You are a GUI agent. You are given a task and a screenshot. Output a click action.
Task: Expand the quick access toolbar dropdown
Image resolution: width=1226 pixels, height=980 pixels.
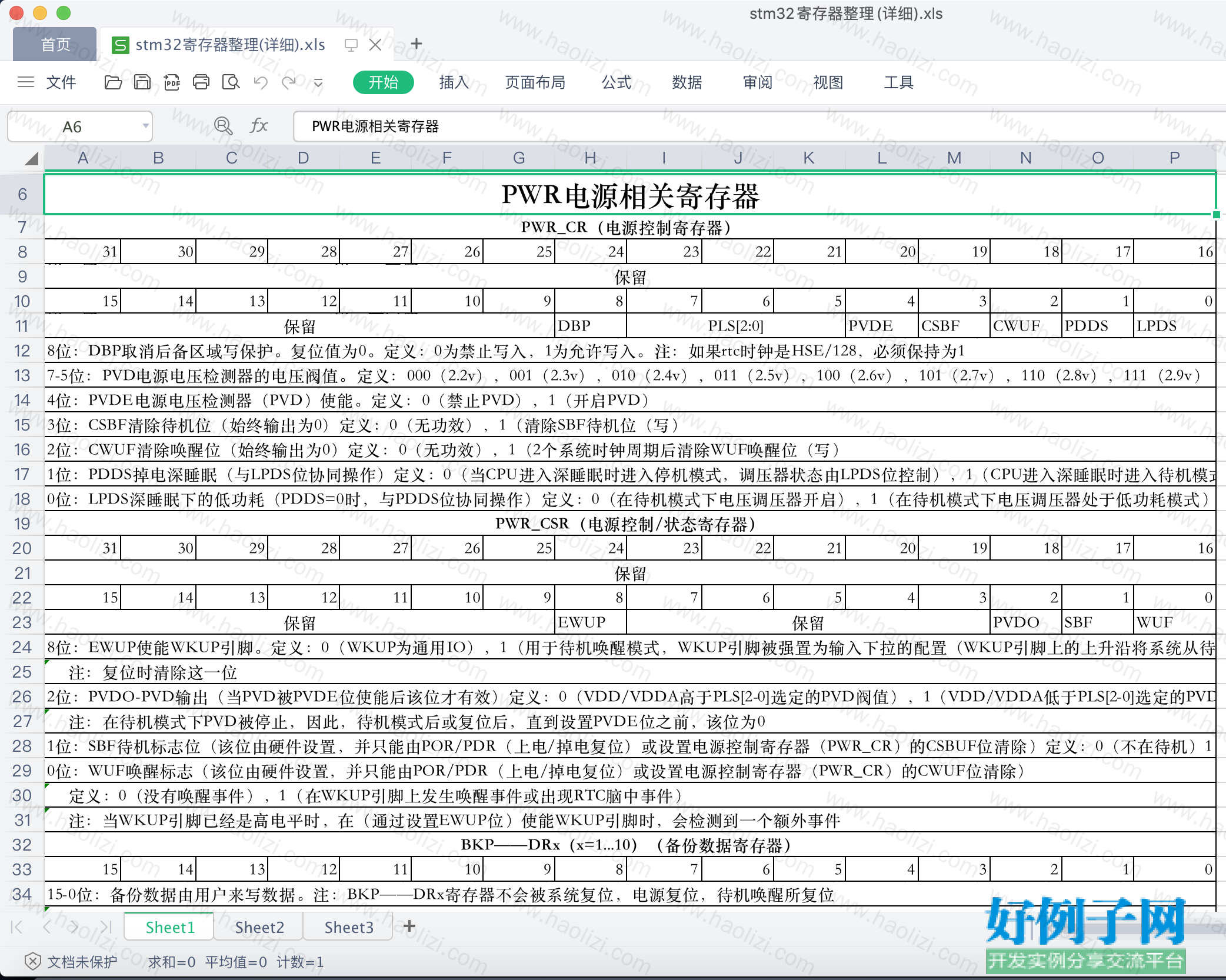pyautogui.click(x=318, y=83)
